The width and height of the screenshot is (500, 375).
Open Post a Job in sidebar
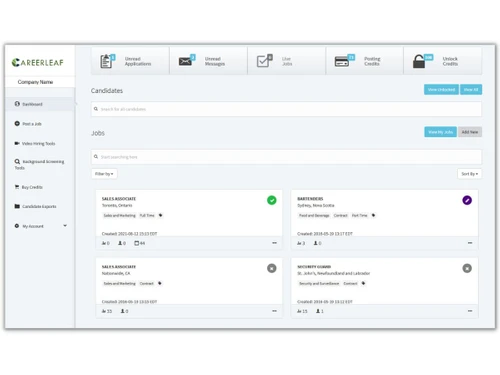[32, 124]
